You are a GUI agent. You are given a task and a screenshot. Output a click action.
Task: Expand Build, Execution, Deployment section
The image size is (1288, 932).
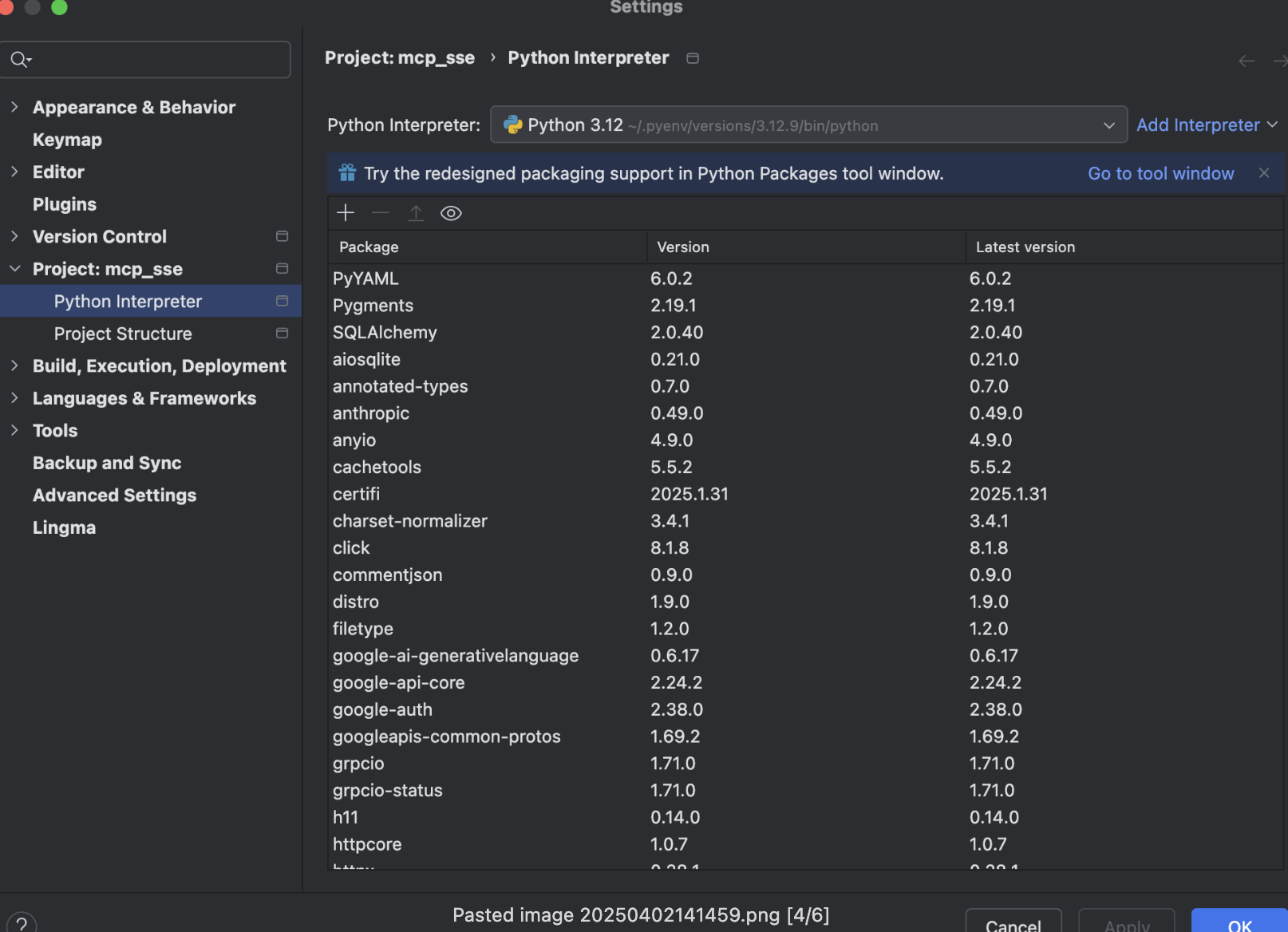[14, 365]
